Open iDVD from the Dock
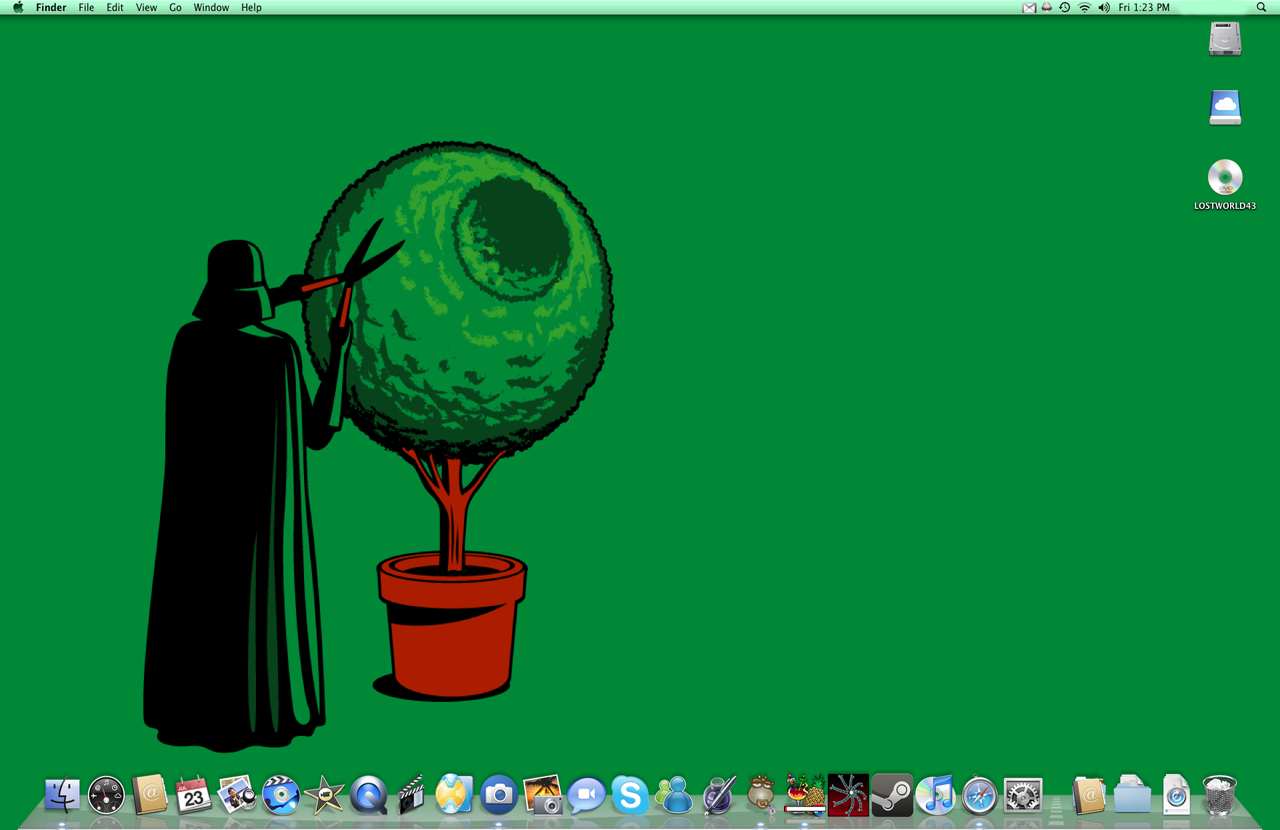 [x=281, y=795]
